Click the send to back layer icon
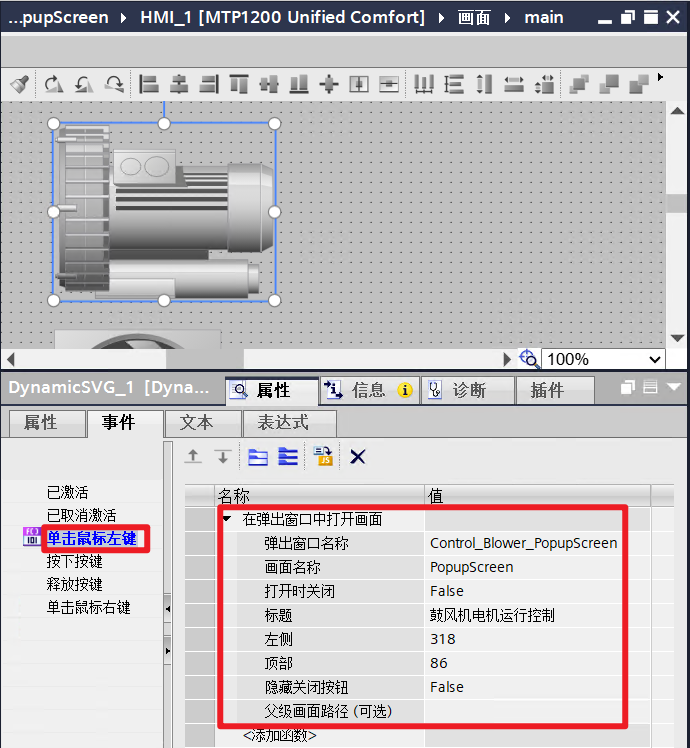Image resolution: width=690 pixels, height=748 pixels. pos(639,84)
